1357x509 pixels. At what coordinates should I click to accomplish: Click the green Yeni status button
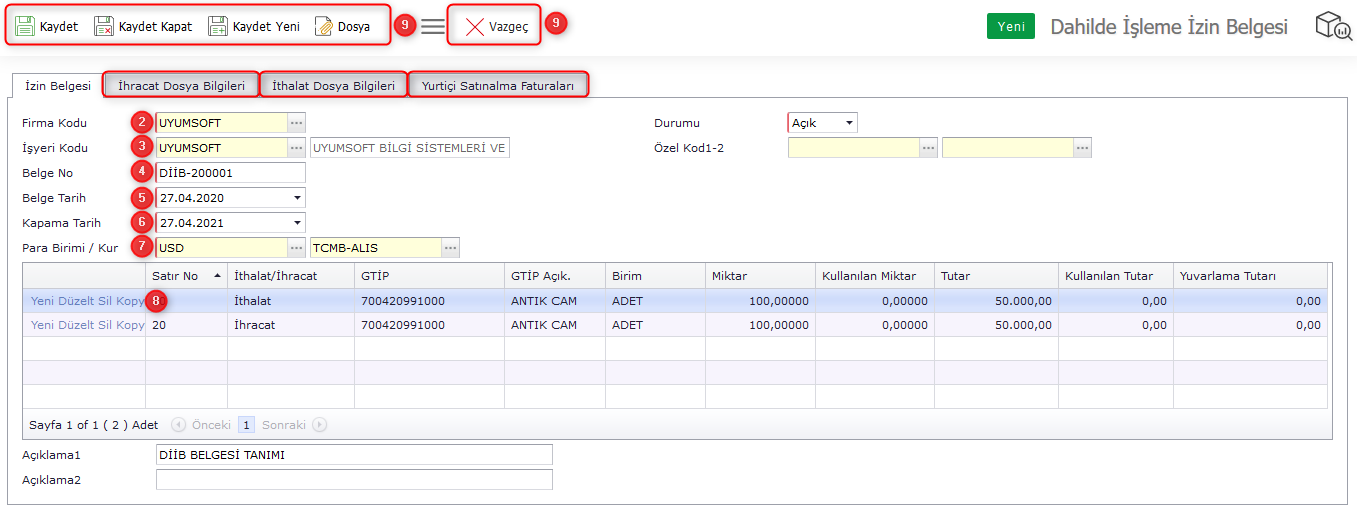tap(1010, 27)
